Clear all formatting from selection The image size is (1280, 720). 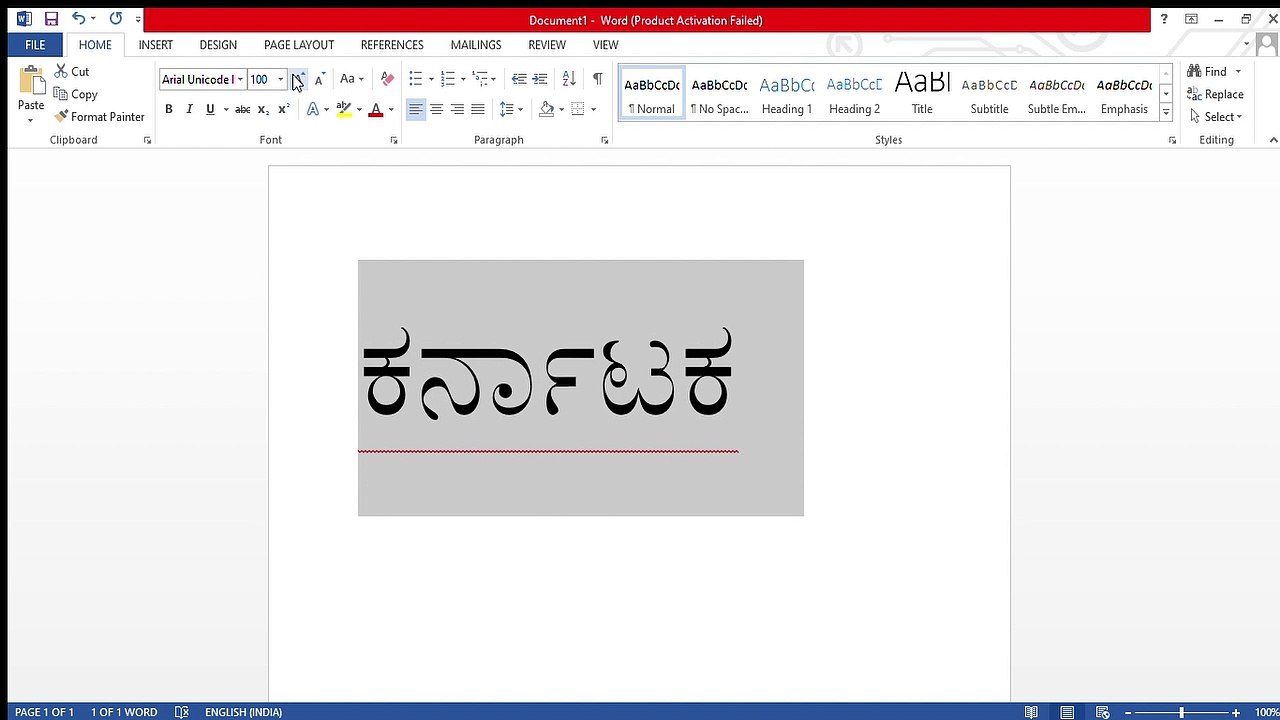[x=387, y=79]
